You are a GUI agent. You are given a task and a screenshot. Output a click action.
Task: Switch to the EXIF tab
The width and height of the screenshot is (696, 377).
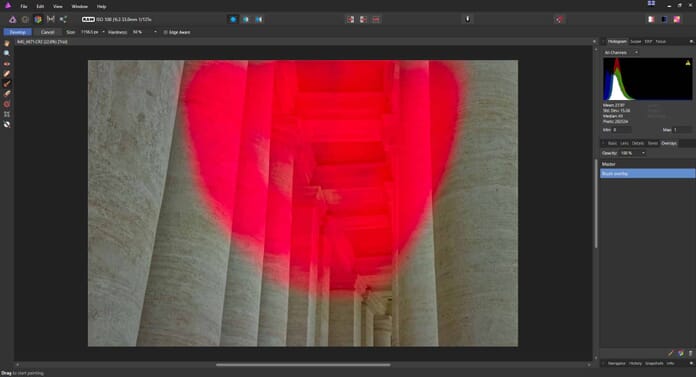pos(648,42)
